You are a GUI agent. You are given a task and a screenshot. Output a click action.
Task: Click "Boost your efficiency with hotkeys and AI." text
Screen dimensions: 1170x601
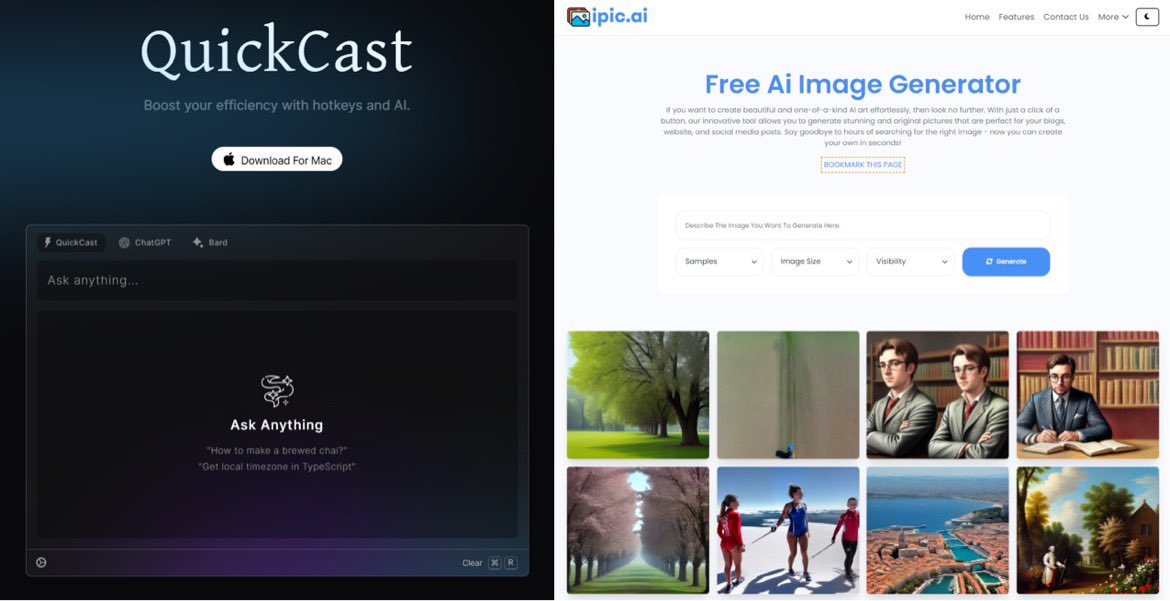277,105
